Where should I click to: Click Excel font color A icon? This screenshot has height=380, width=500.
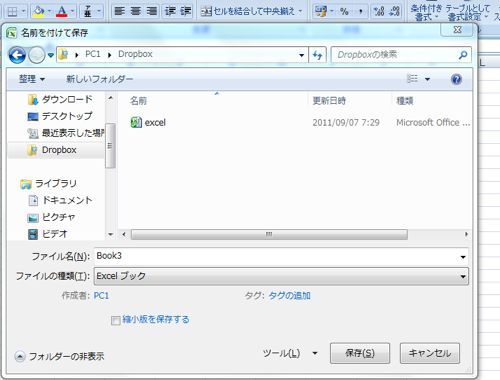(x=62, y=12)
